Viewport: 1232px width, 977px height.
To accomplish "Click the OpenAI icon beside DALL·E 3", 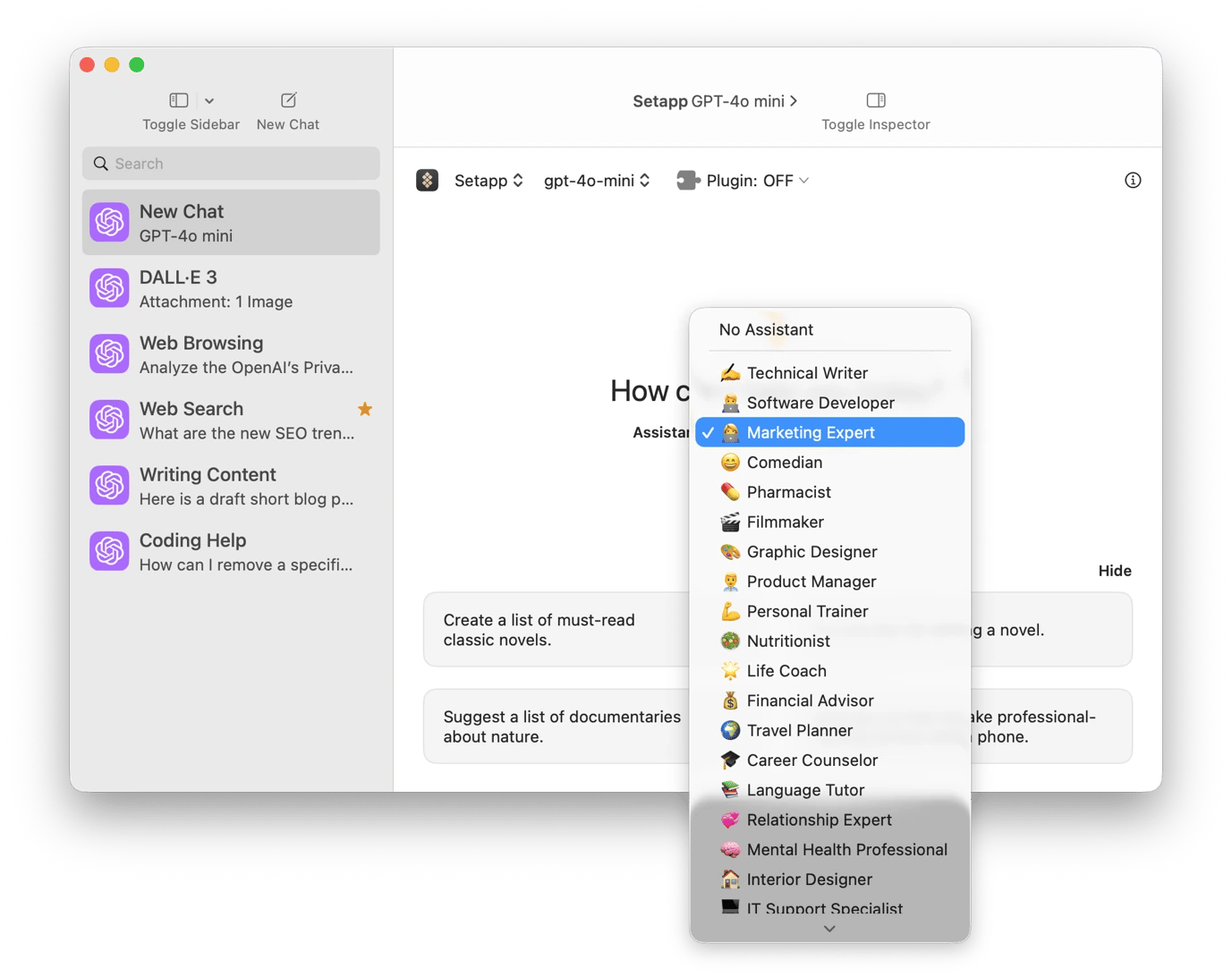I will click(x=109, y=289).
